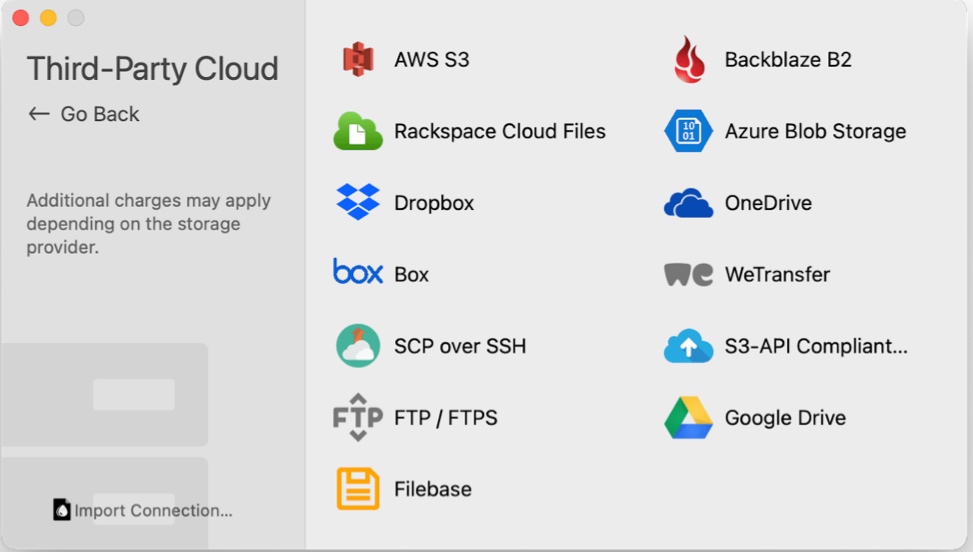Click the left arrow beside Go Back

[x=39, y=114]
